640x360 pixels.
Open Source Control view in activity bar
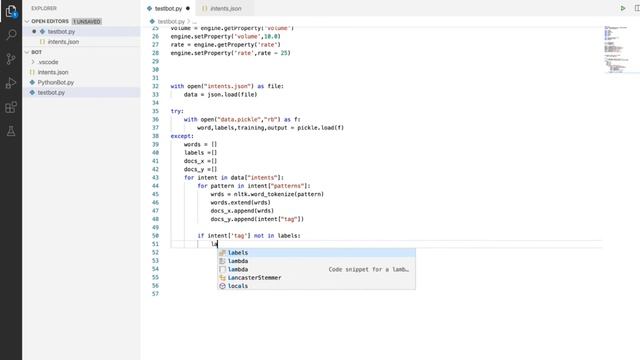(x=11, y=59)
